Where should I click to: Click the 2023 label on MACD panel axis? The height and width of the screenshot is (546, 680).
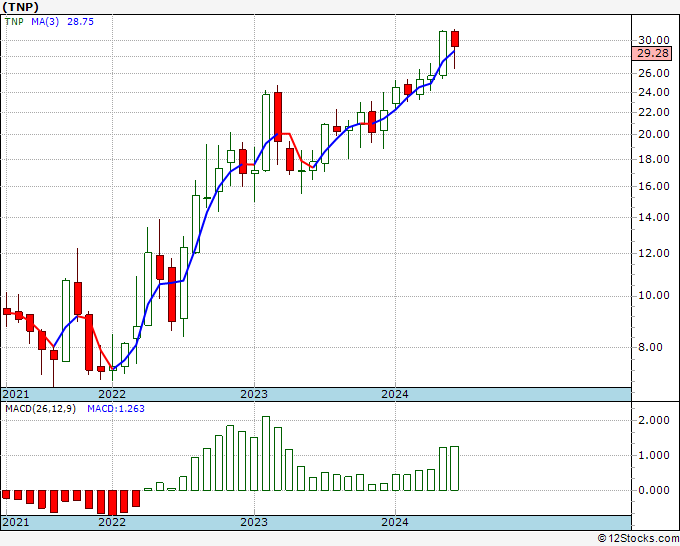254,522
